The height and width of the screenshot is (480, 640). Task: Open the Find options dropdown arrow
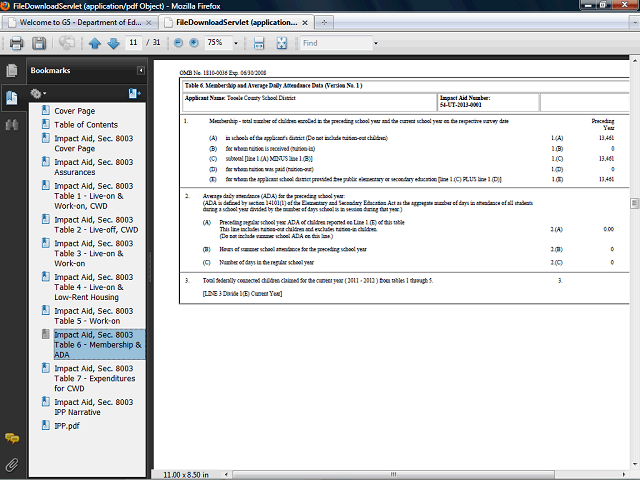(375, 43)
